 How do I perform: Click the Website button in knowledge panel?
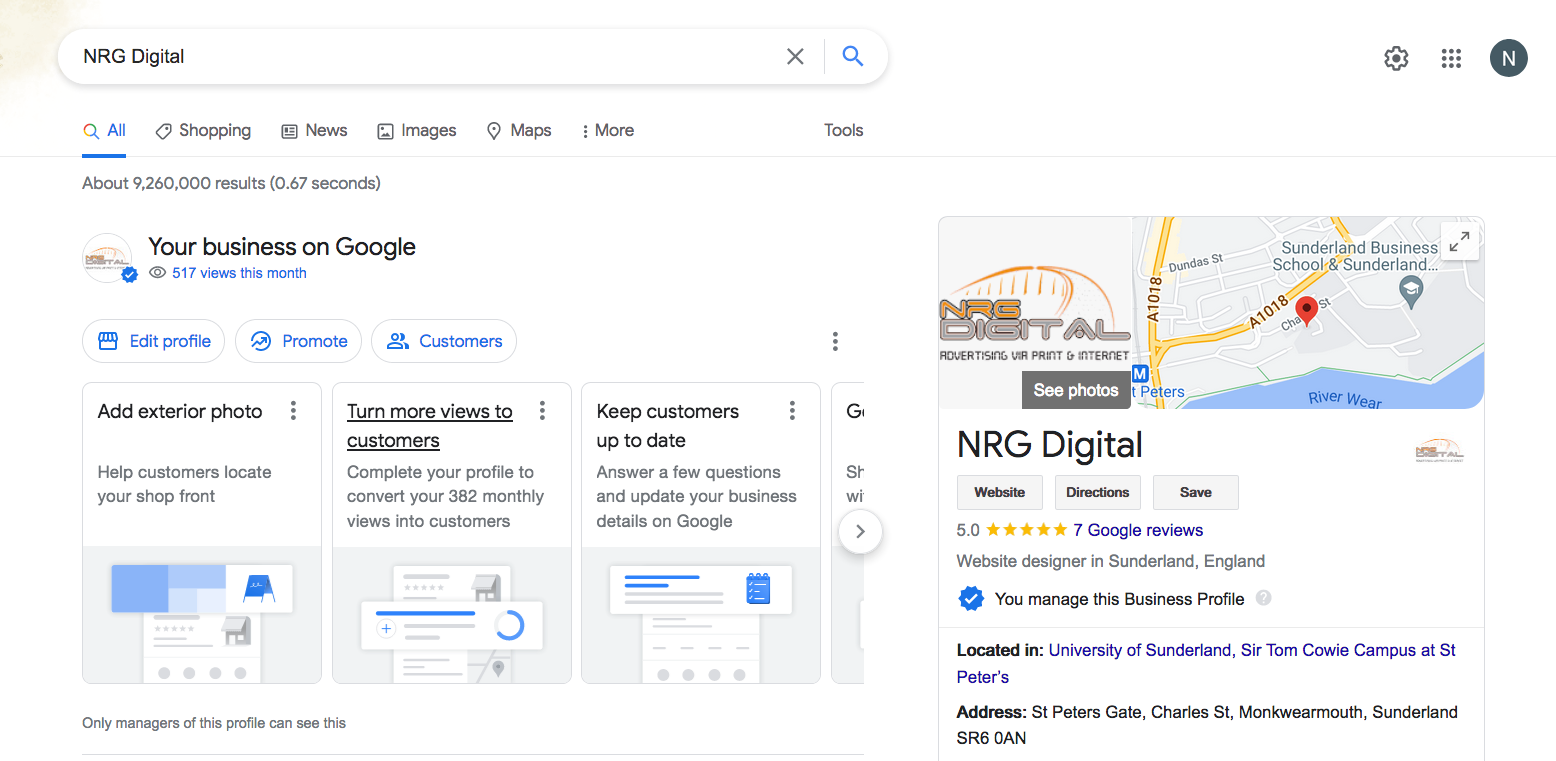point(1000,492)
